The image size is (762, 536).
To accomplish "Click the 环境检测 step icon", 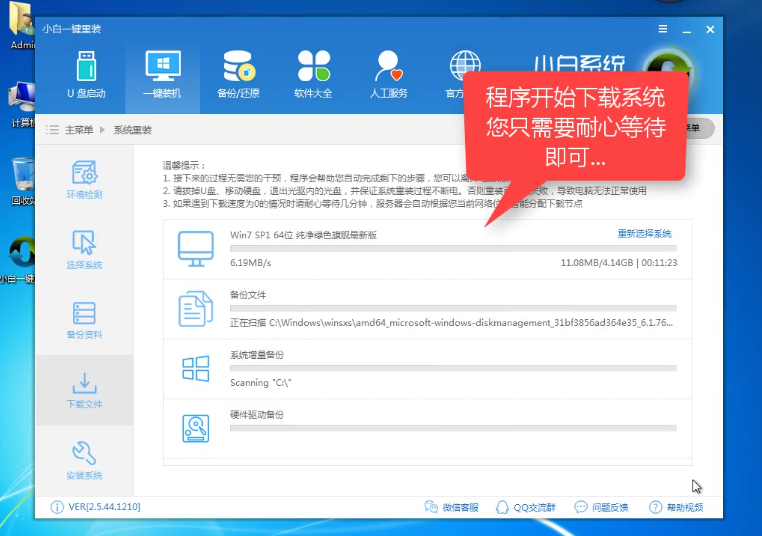I will pyautogui.click(x=84, y=180).
